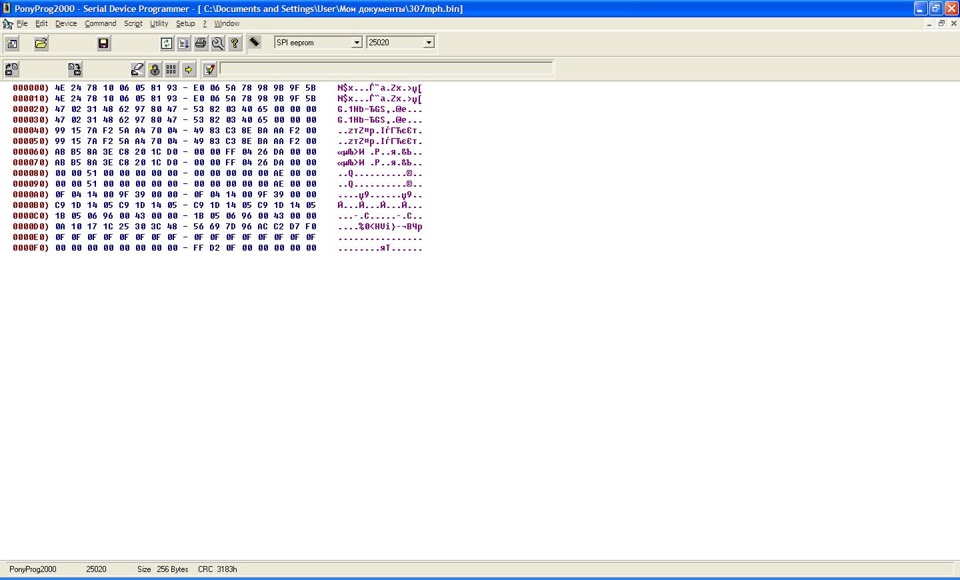Open the Edit menu

(x=41, y=24)
